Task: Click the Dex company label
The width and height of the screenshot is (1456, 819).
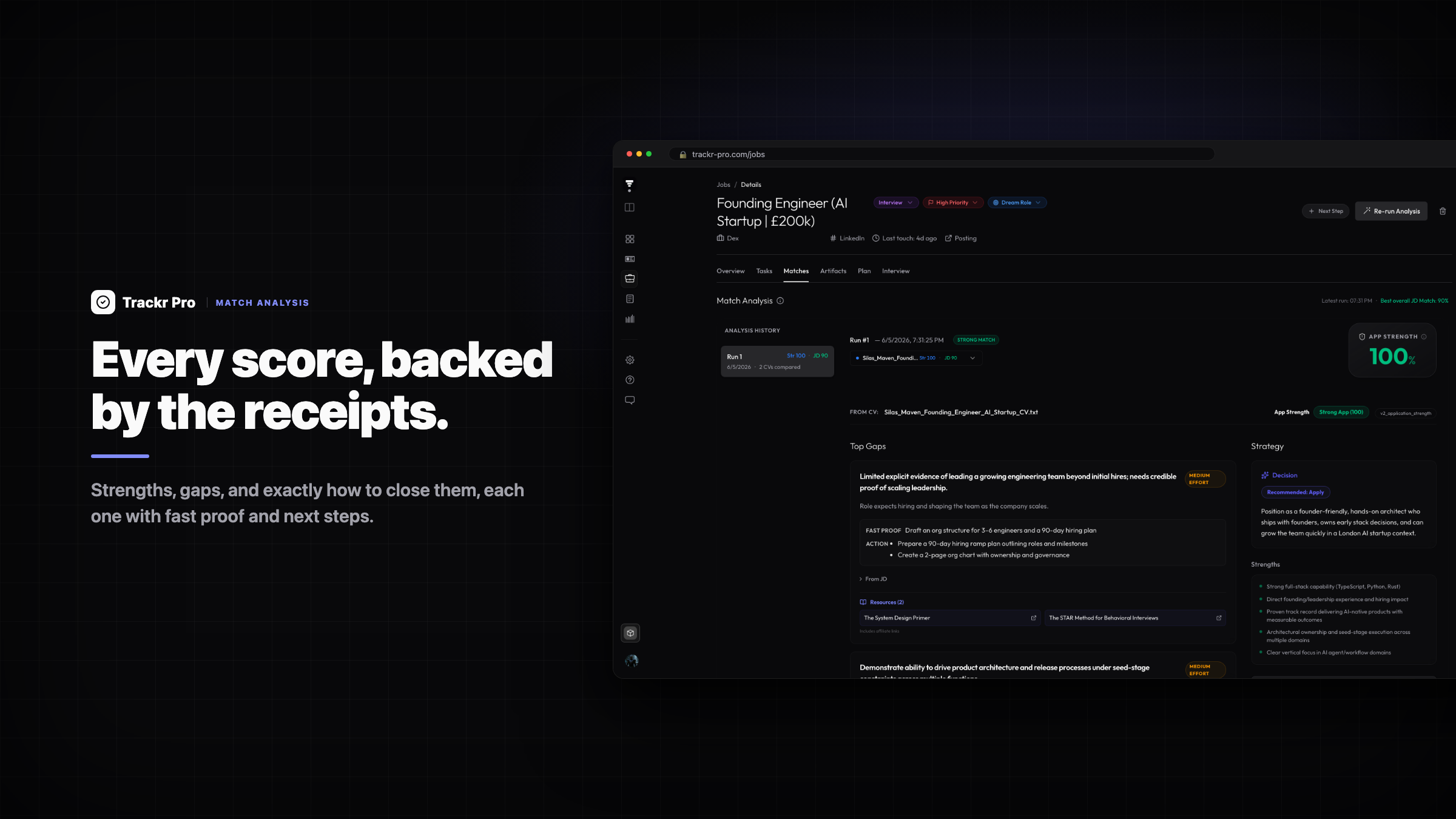Action: click(728, 238)
